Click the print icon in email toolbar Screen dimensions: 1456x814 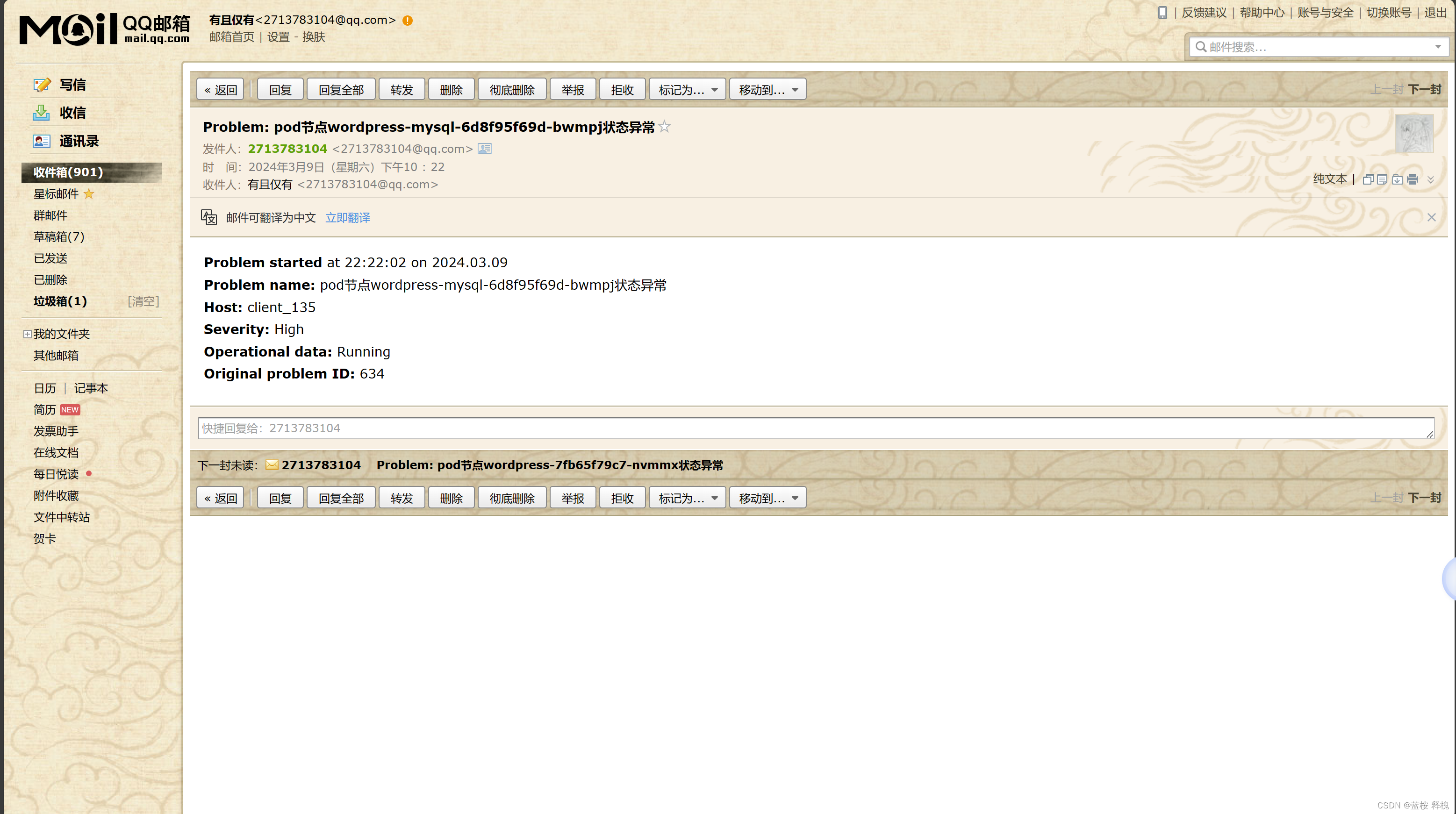pyautogui.click(x=1411, y=179)
